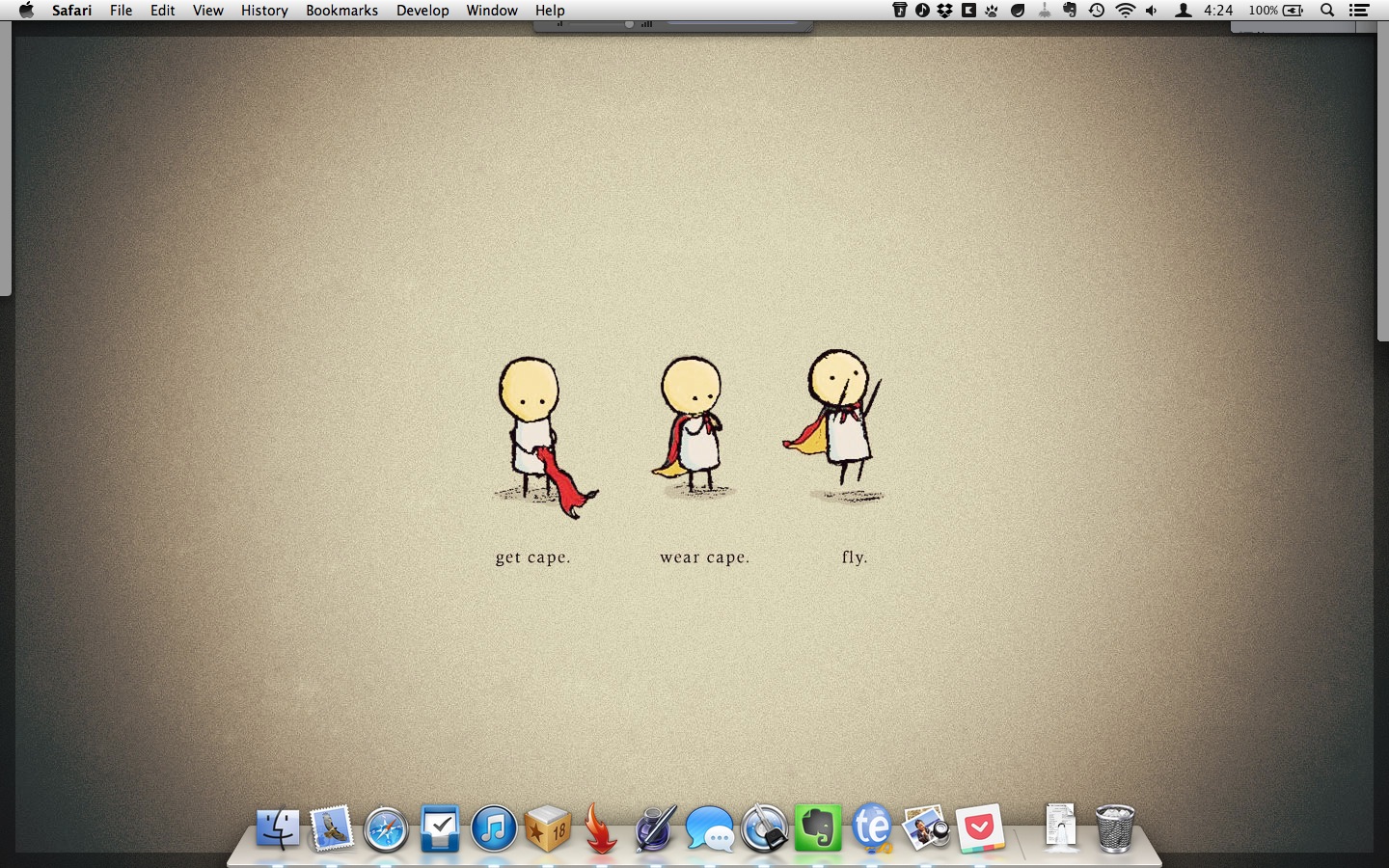The width and height of the screenshot is (1389, 868).
Task: Launch the key and lock app in Dock
Action: [764, 828]
